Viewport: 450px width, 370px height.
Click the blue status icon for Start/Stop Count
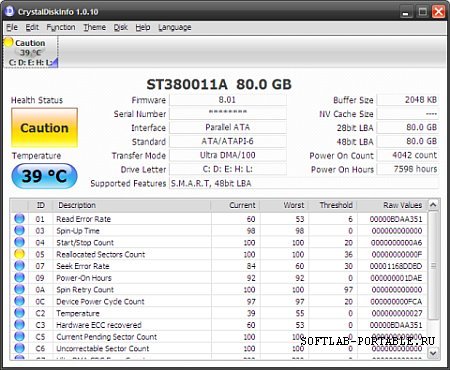coord(20,242)
